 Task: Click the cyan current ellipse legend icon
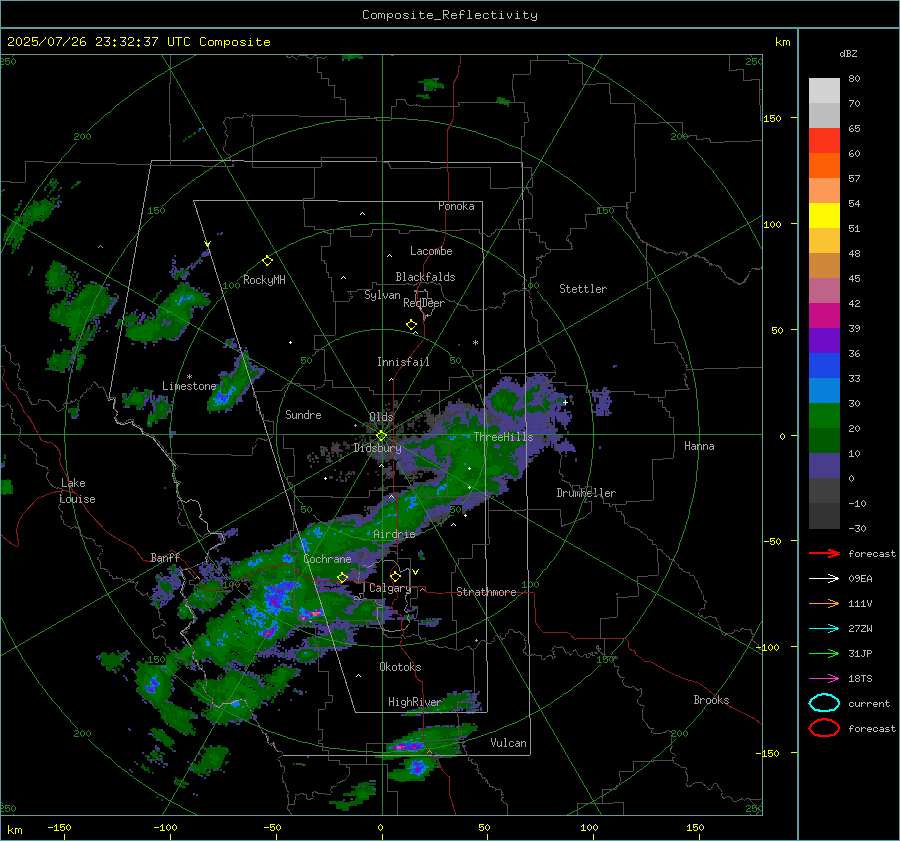[824, 703]
